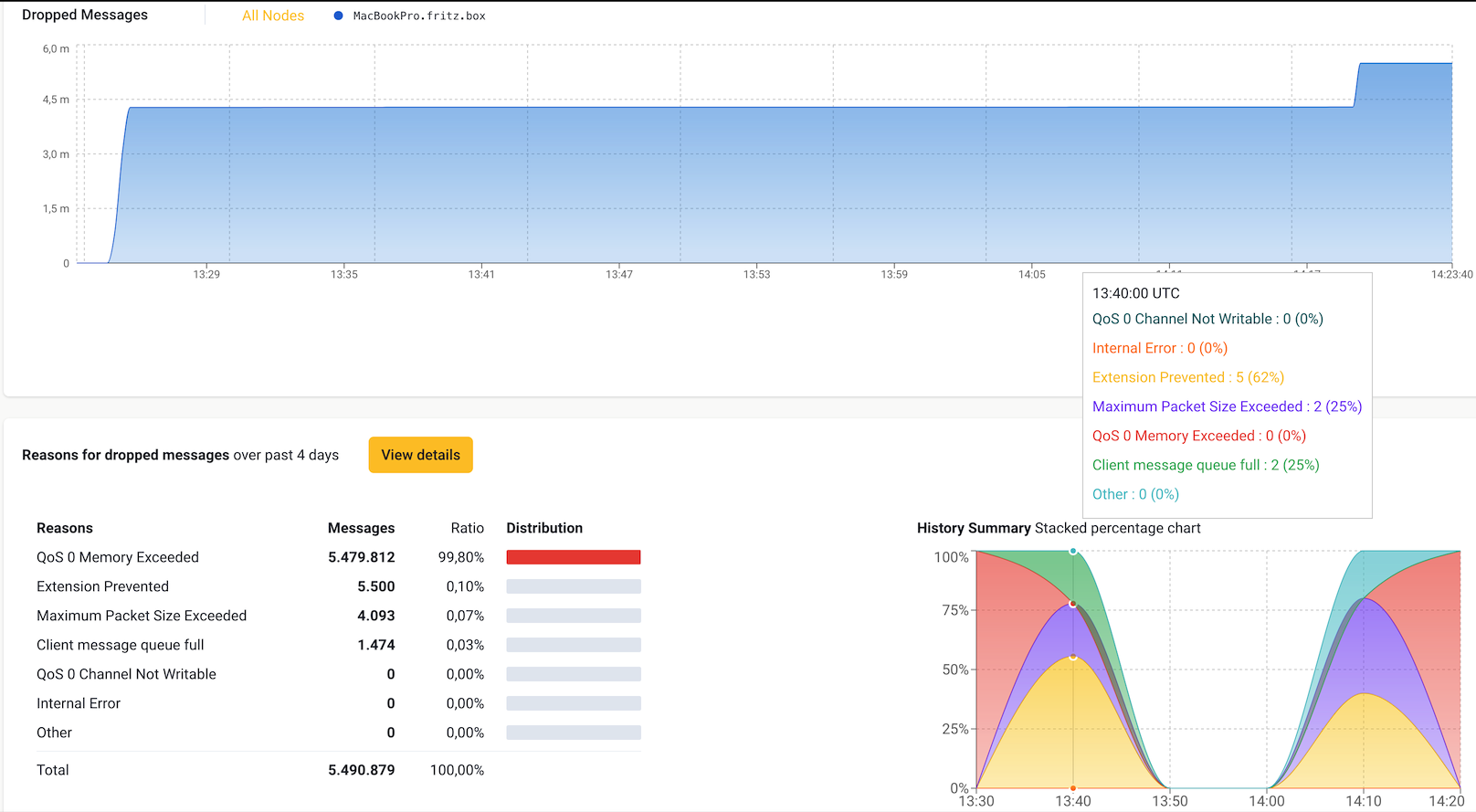Viewport: 1476px width, 812px height.
Task: Click the 5.500 messages value
Action: pyautogui.click(x=376, y=586)
